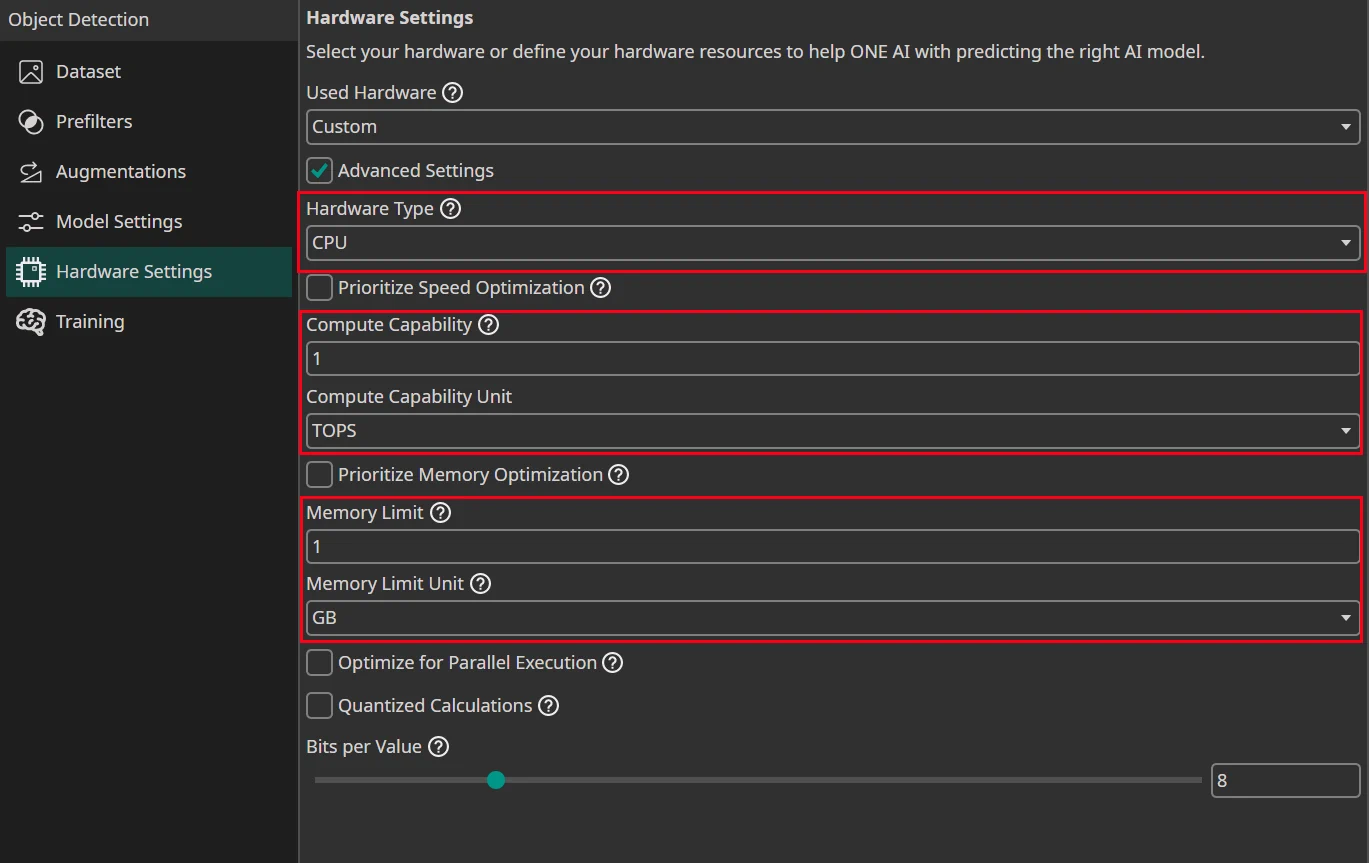Open the Memory Limit Unit GB dropdown
This screenshot has width=1369, height=863.
click(x=832, y=618)
